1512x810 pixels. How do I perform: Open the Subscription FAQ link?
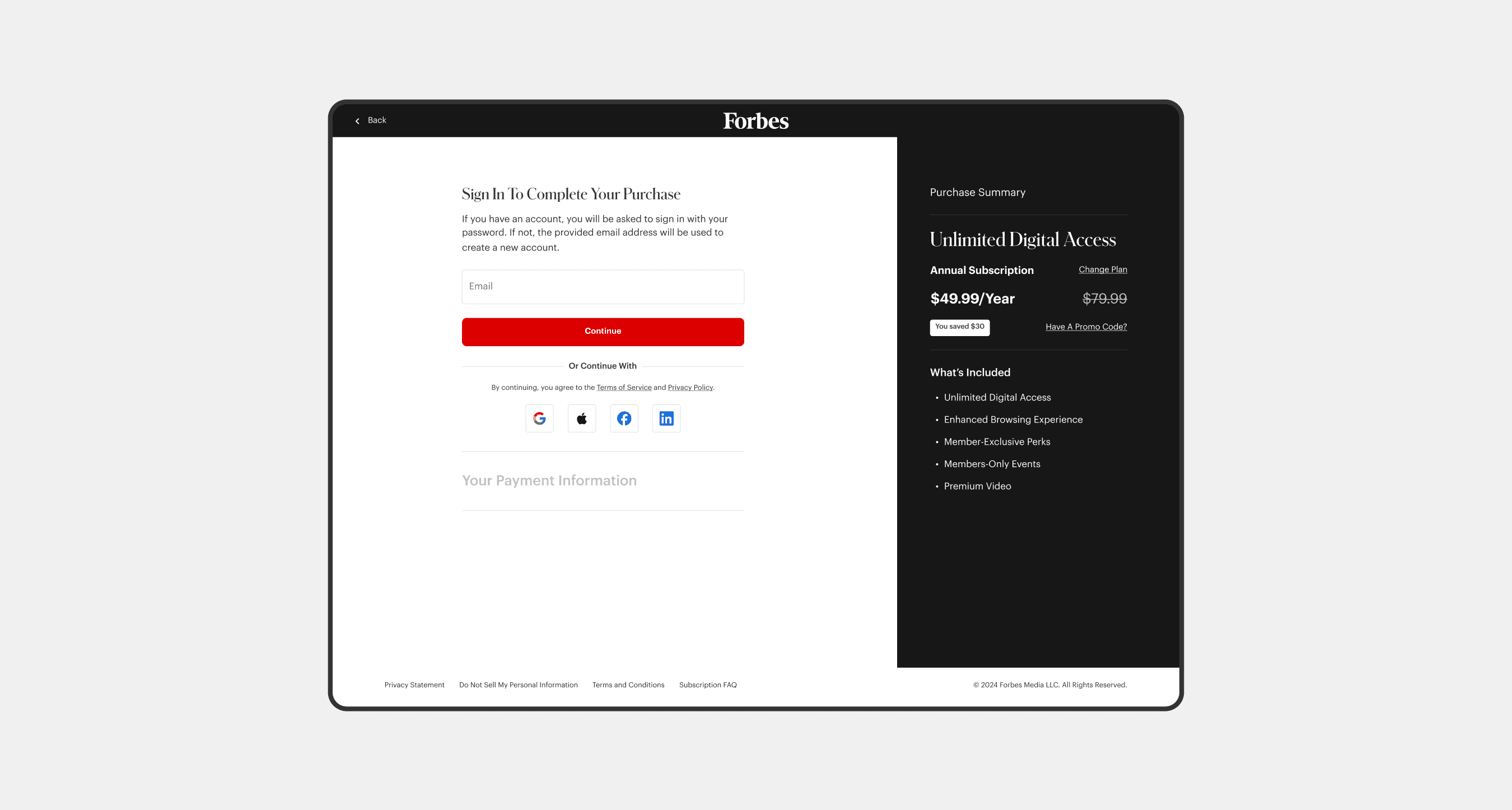pos(708,685)
